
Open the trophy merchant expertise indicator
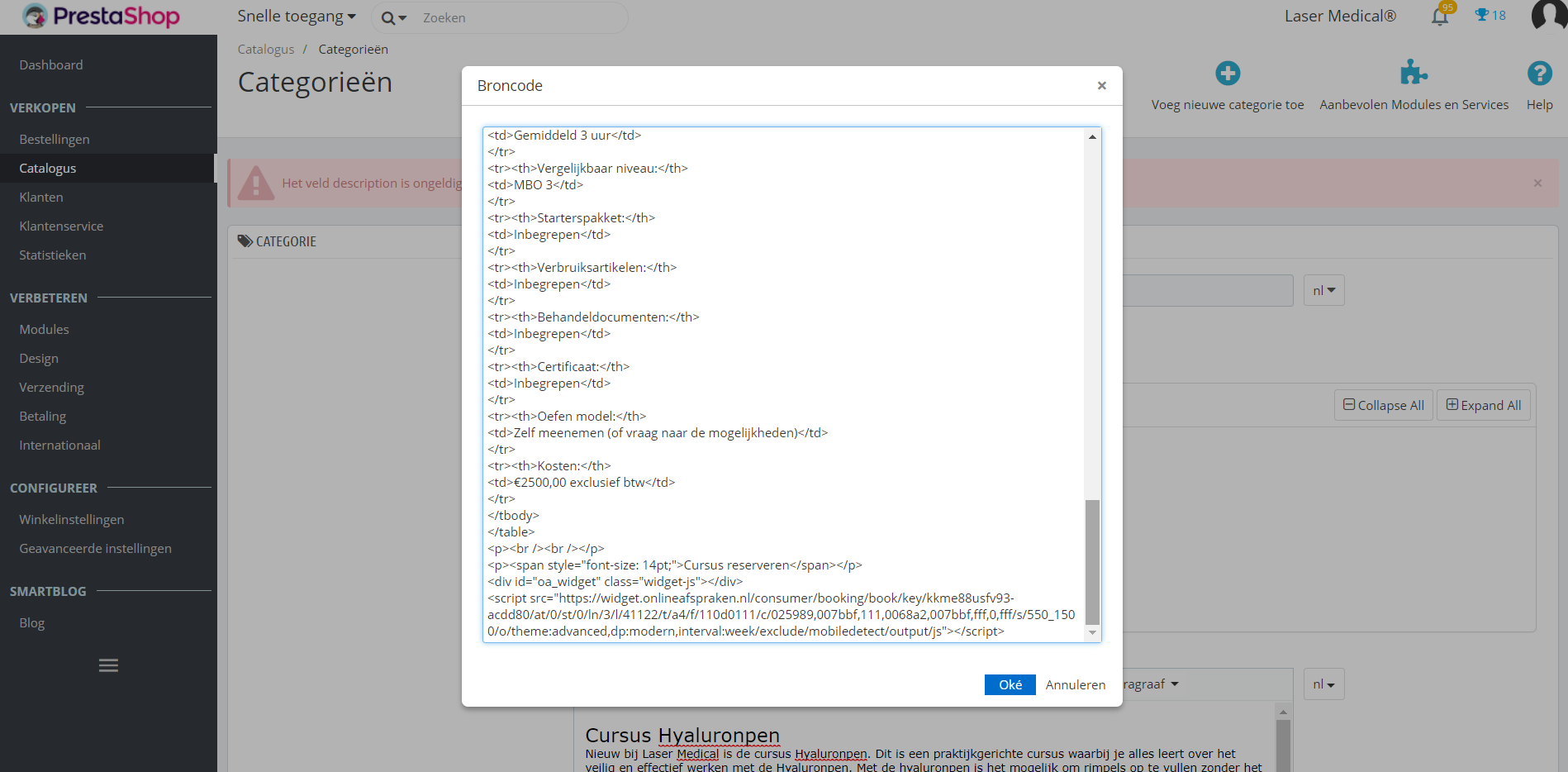pos(1490,15)
